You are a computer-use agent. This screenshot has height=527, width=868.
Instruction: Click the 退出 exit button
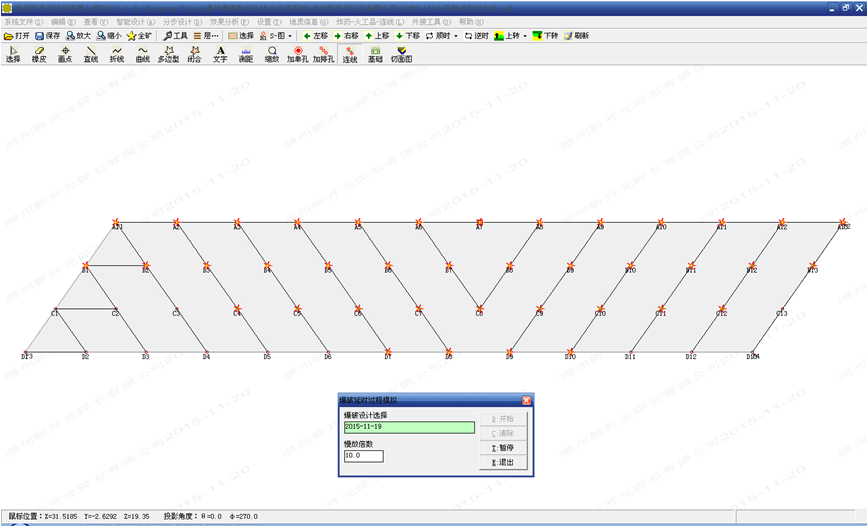[x=503, y=462]
